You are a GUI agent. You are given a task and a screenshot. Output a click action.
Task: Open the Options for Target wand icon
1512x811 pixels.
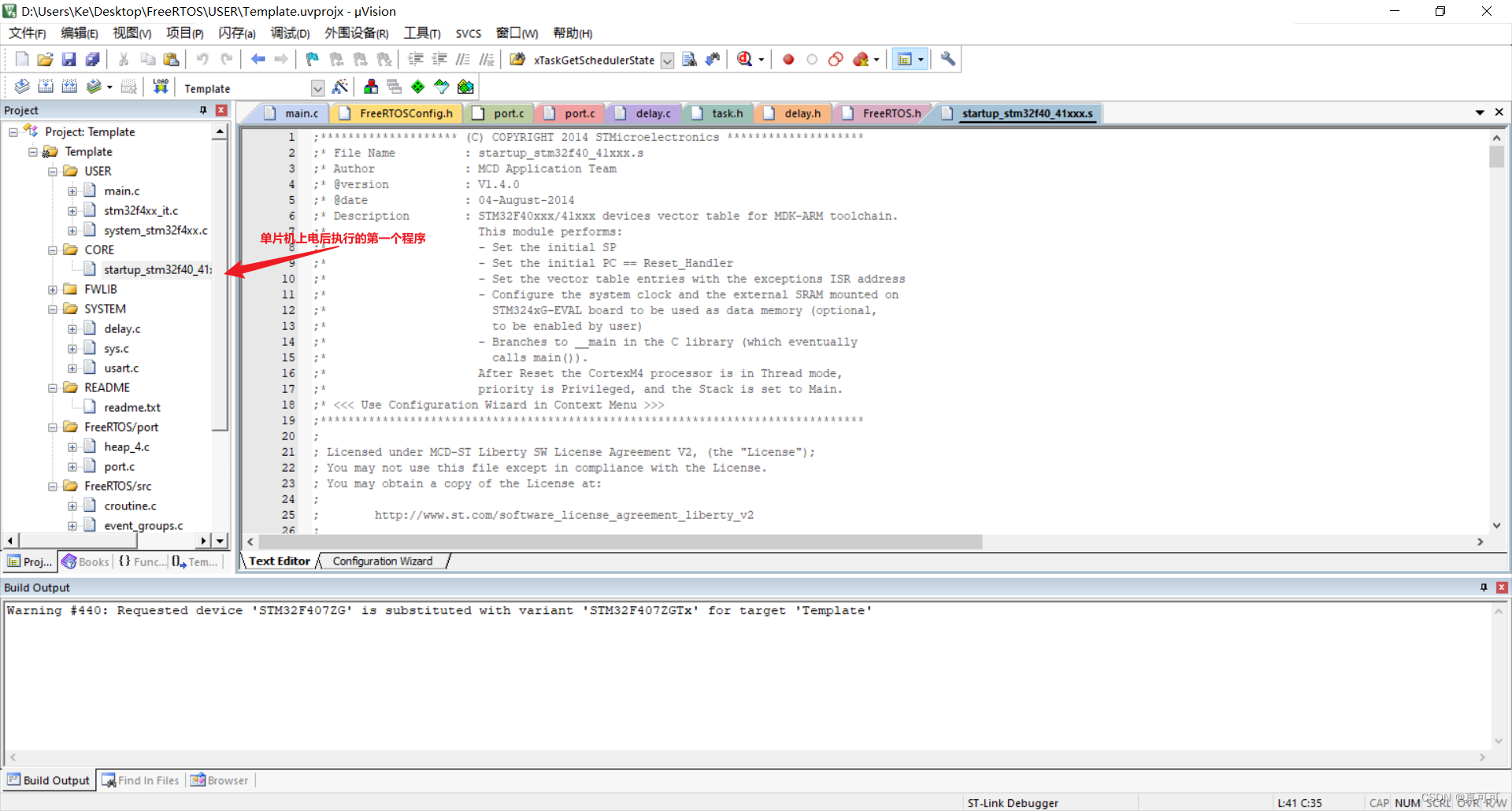coord(341,87)
